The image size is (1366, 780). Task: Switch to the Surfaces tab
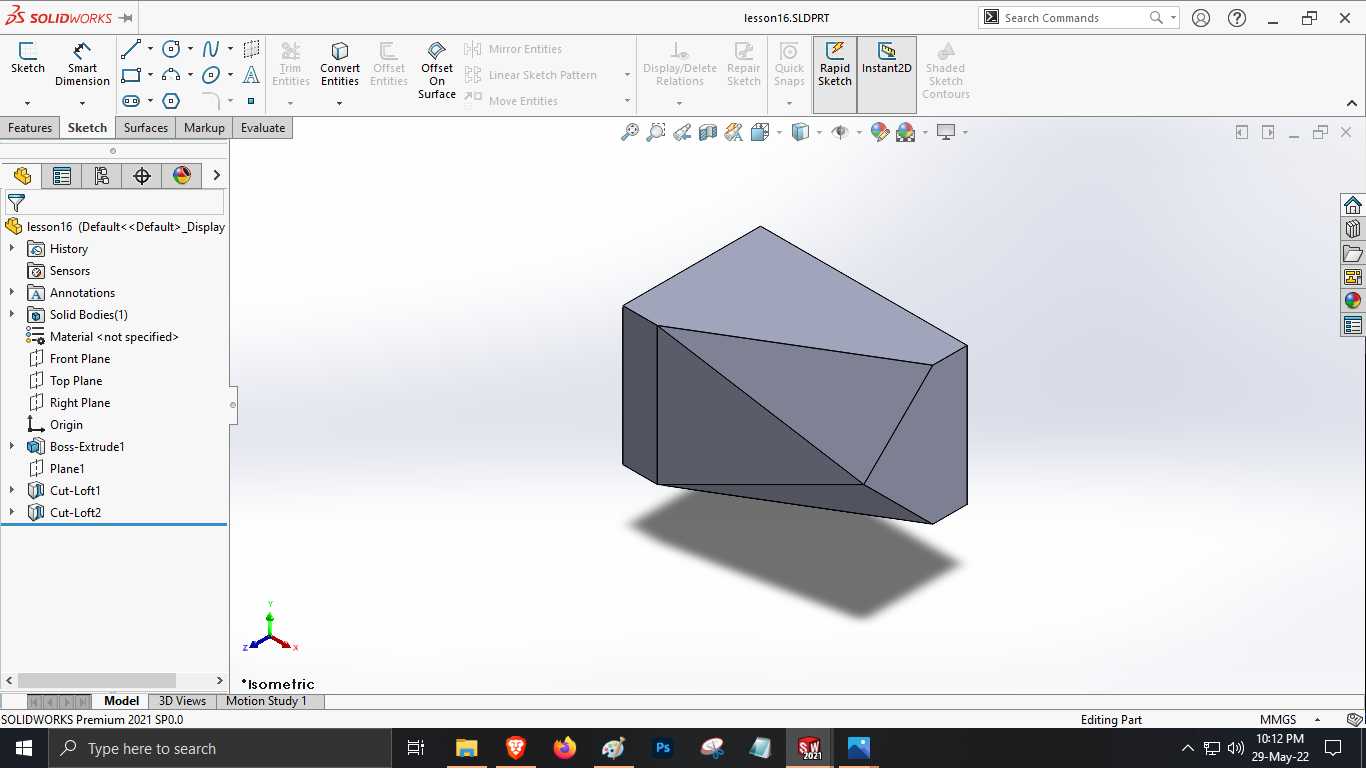click(x=146, y=128)
